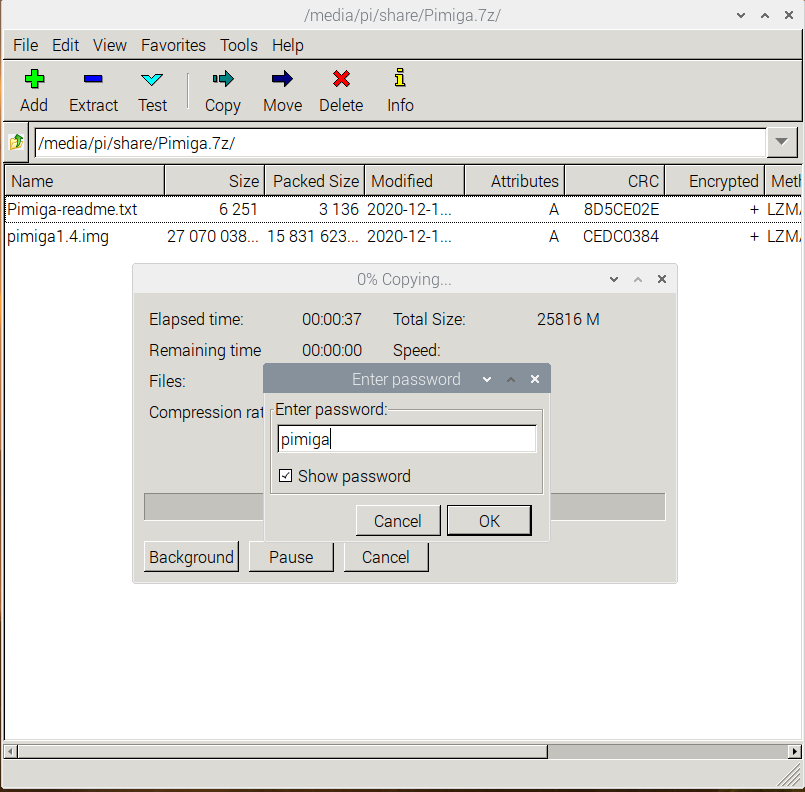This screenshot has height=792, width=805.
Task: Click the copy progress bar
Action: 405,507
